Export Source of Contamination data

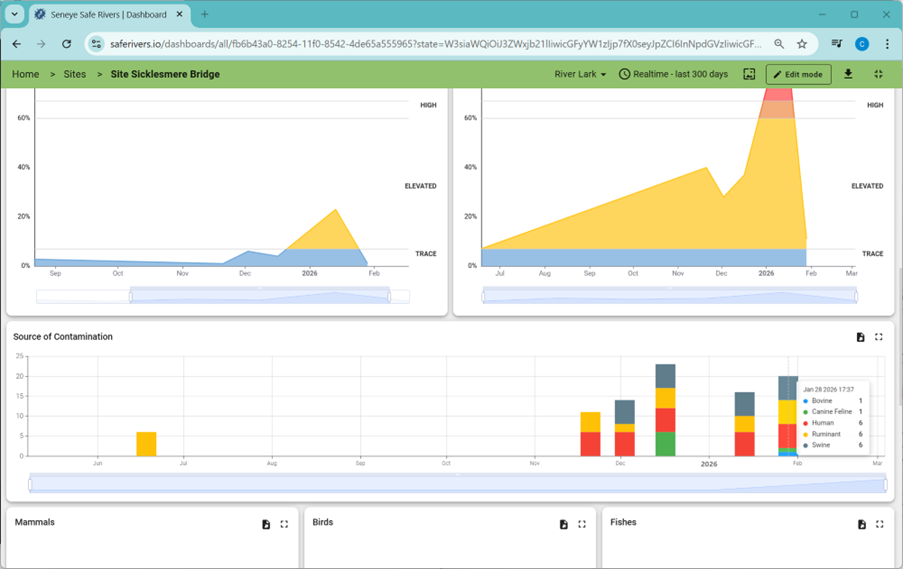tap(860, 337)
